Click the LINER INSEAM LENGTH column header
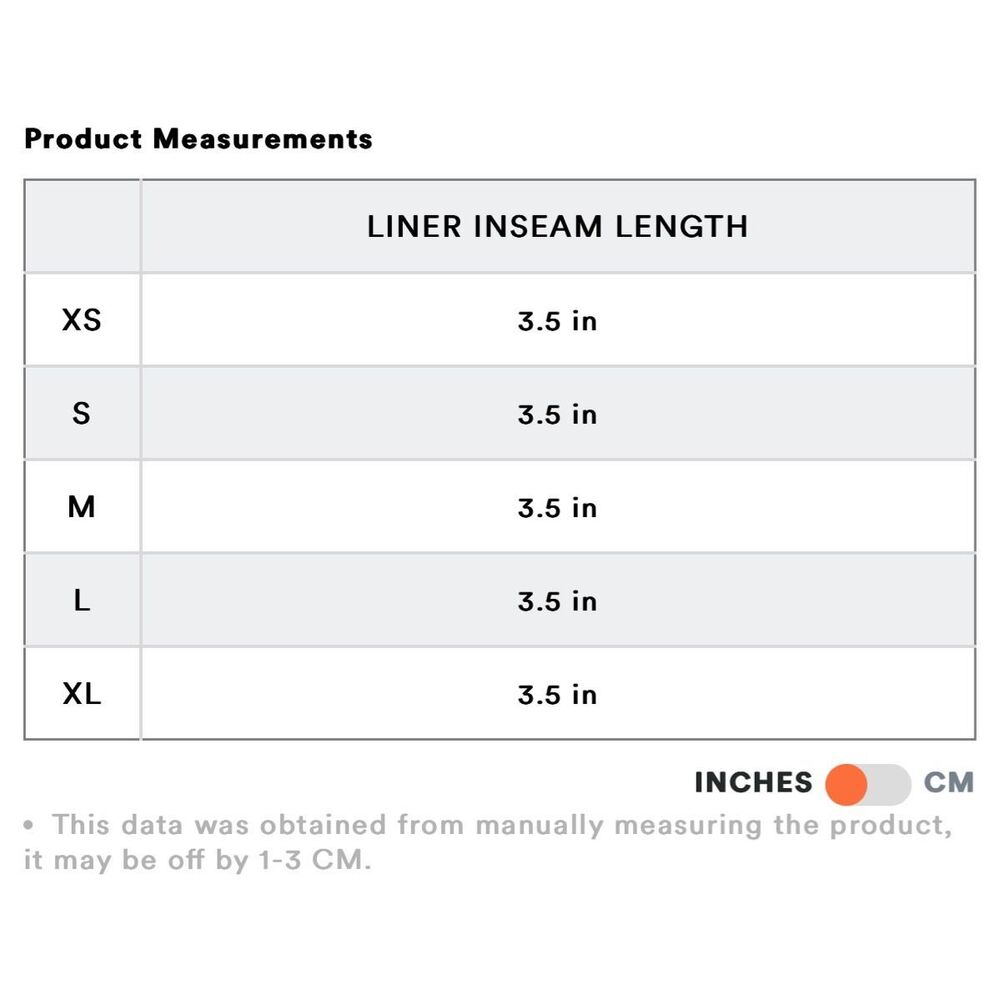 557,226
